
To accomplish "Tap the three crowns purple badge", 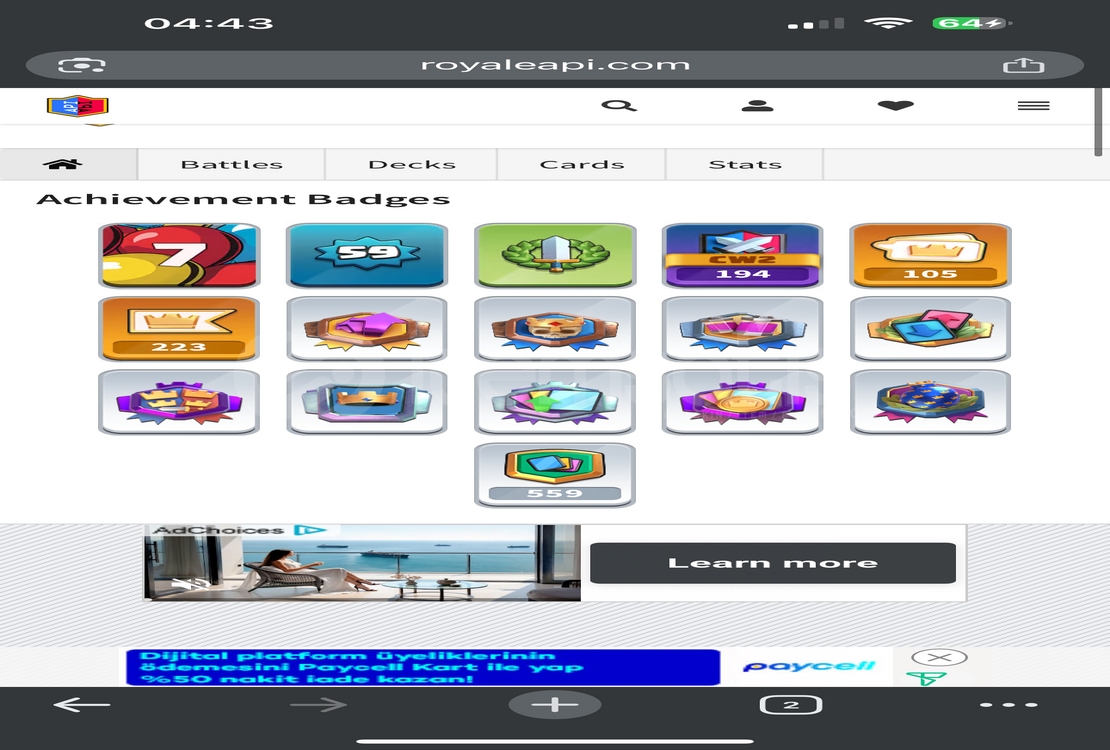I will pos(179,402).
